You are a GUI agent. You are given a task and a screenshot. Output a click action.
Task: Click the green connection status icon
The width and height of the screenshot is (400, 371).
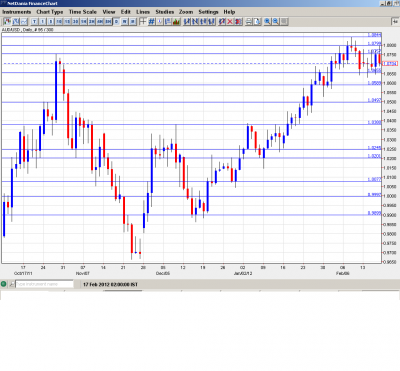tap(3, 284)
